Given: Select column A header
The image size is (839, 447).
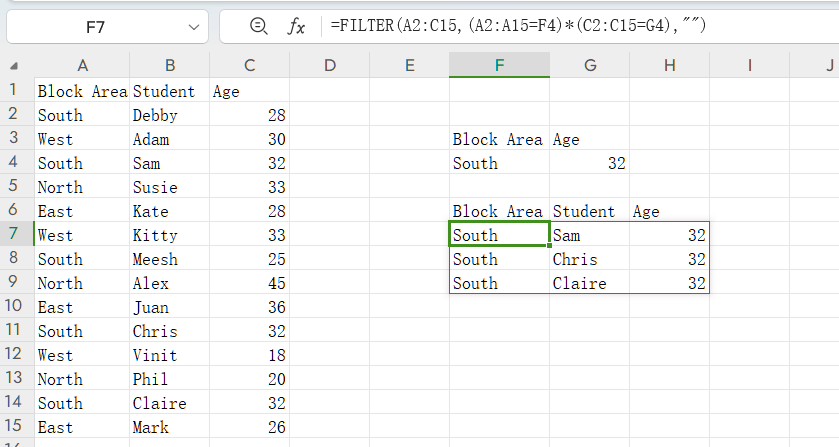Looking at the screenshot, I should click(x=82, y=66).
